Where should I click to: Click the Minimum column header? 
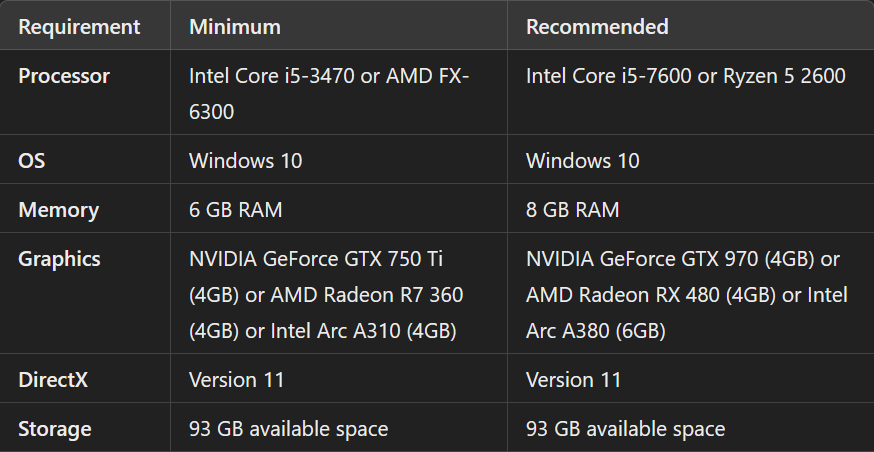click(x=235, y=27)
